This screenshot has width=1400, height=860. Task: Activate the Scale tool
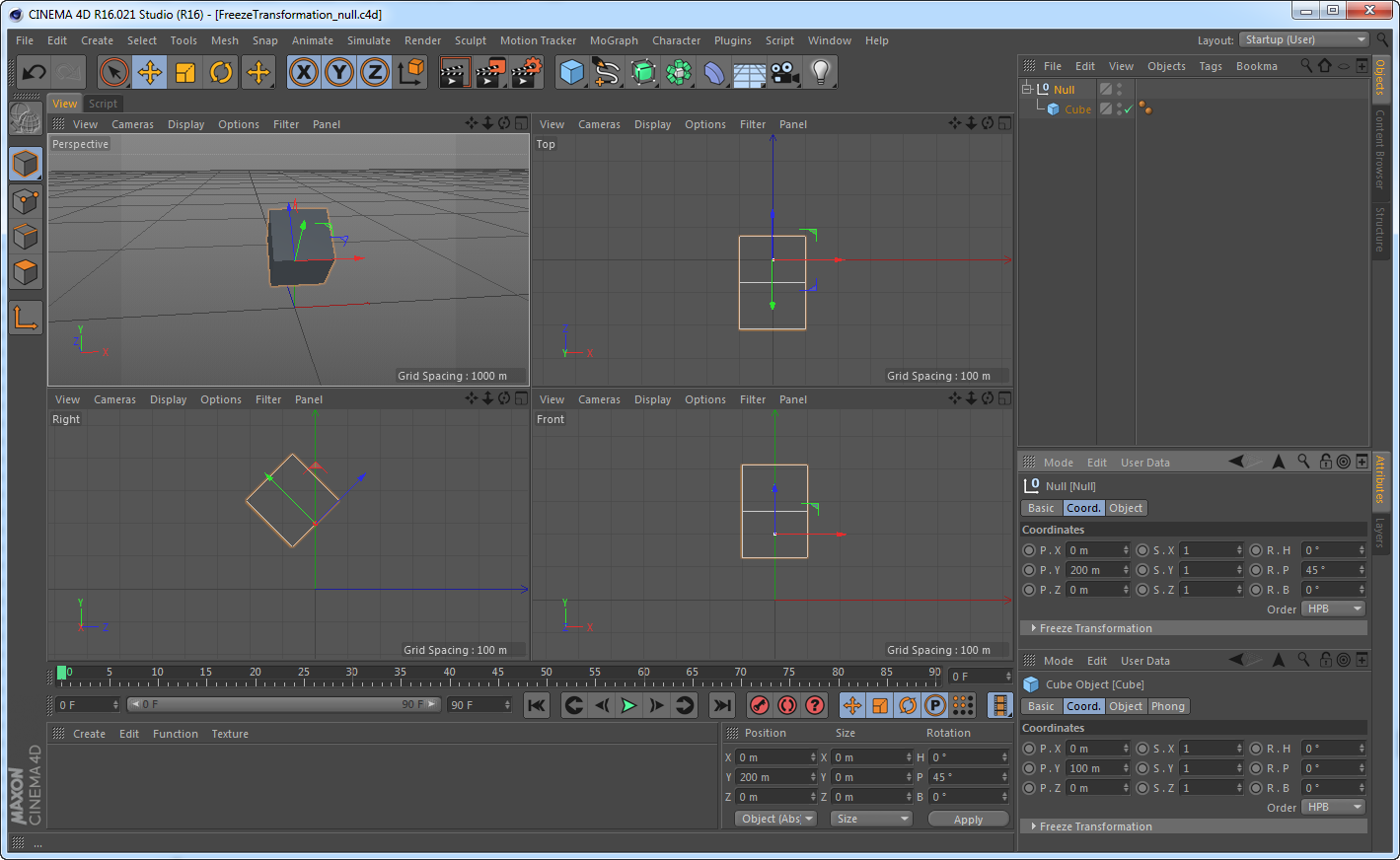(185, 72)
